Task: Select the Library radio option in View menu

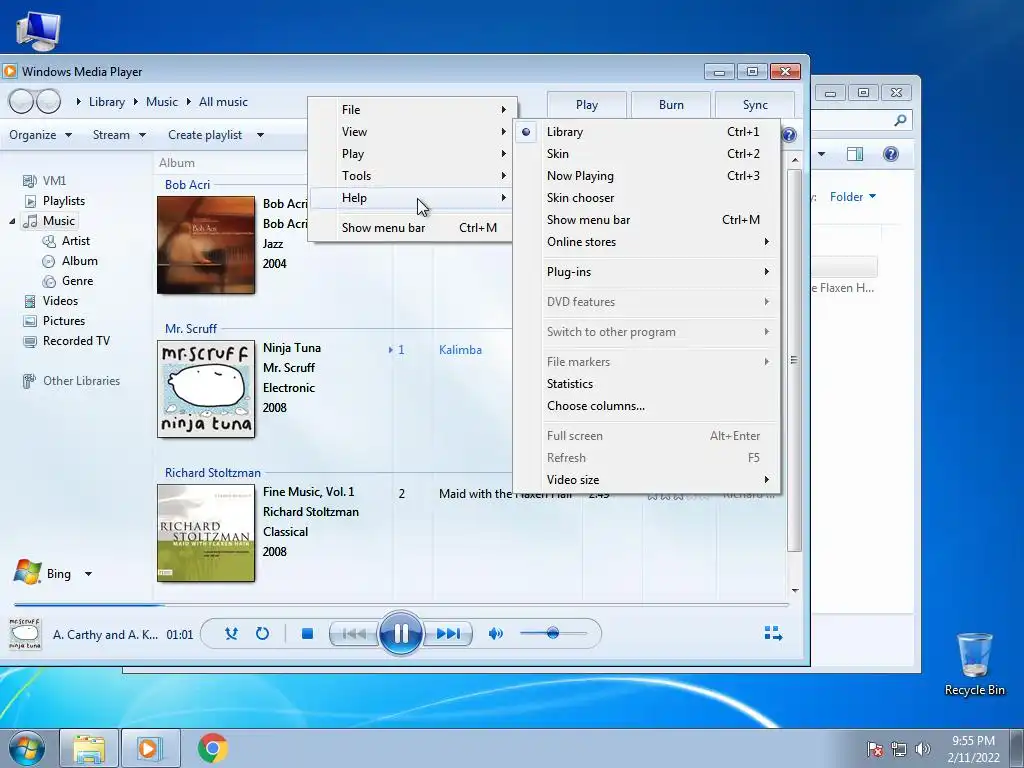Action: pos(647,132)
